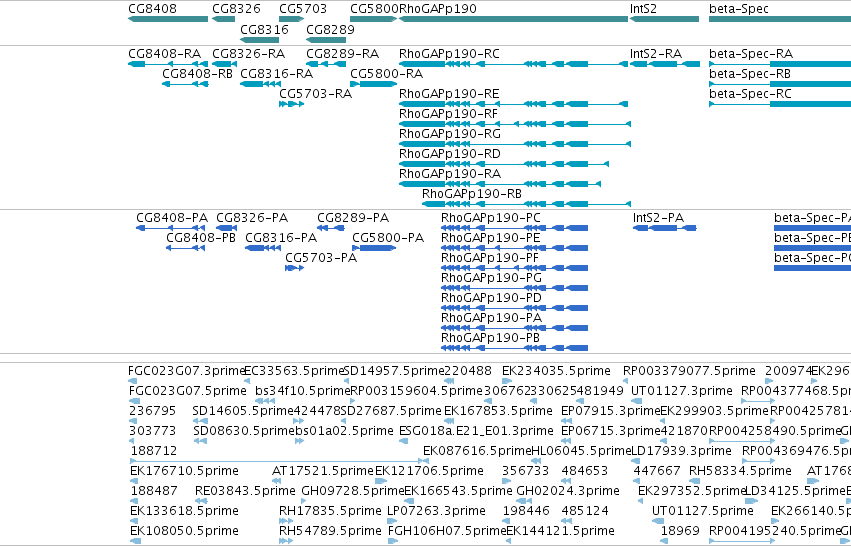Click the 303773 EST label

point(153,431)
